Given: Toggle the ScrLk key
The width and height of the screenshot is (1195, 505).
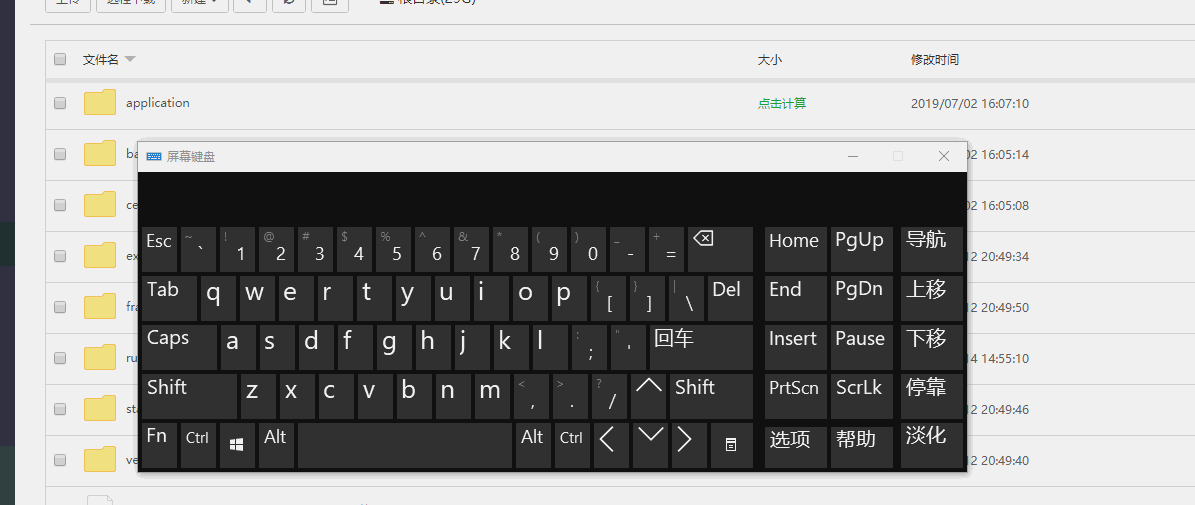Looking at the screenshot, I should 861,396.
